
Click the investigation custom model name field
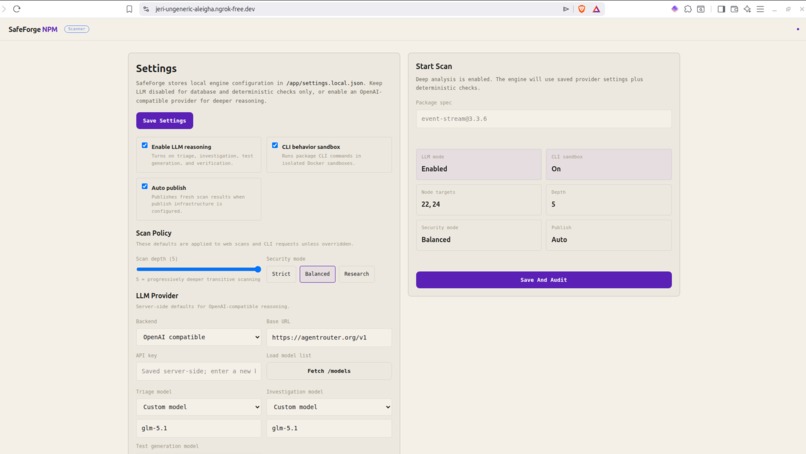tap(329, 428)
